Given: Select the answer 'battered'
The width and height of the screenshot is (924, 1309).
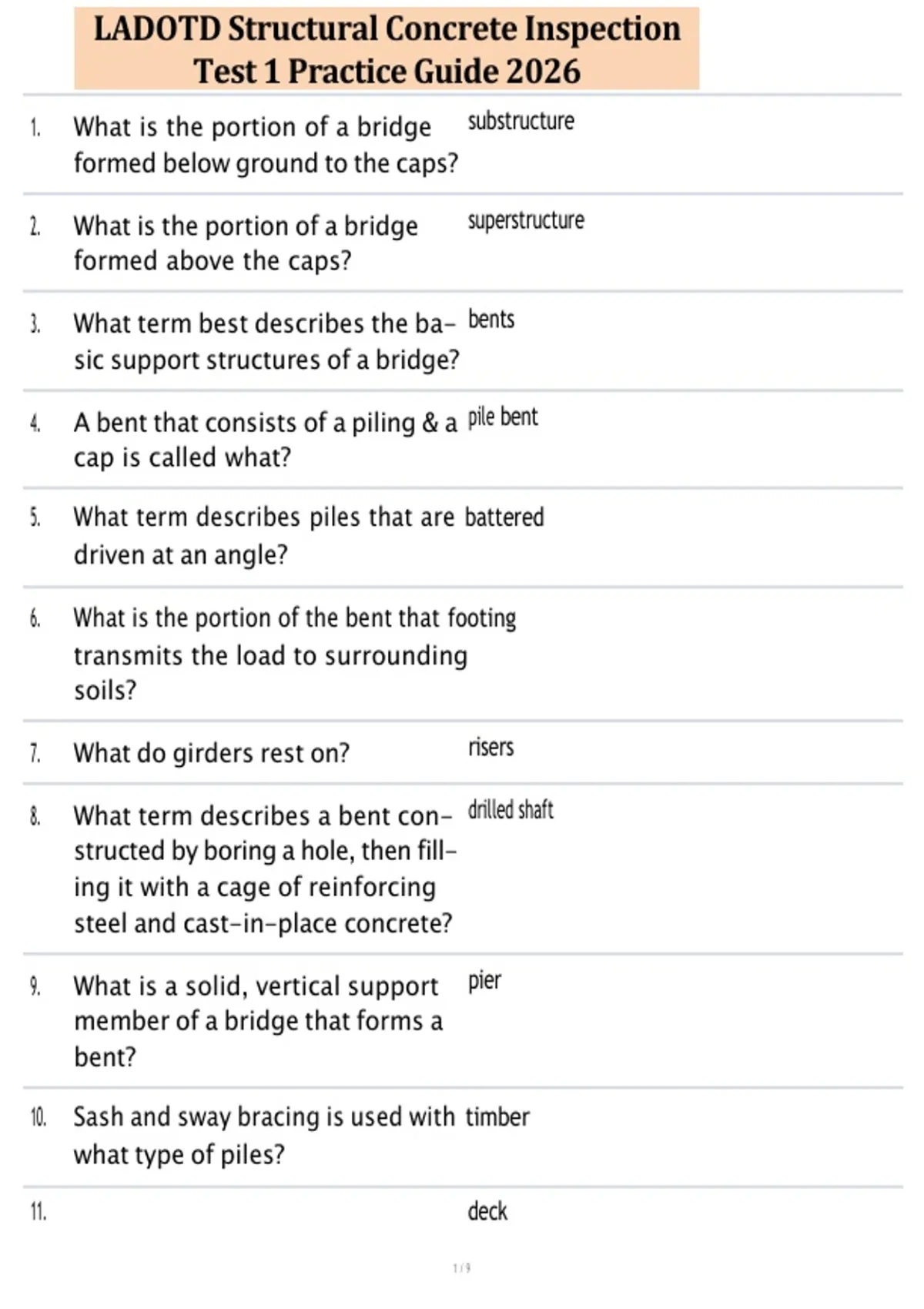Looking at the screenshot, I should [x=504, y=517].
